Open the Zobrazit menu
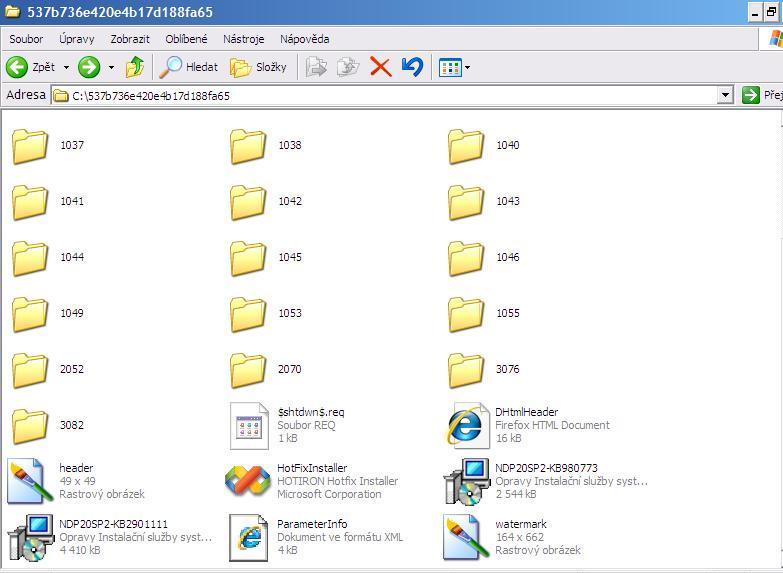This screenshot has width=783, height=573. tap(130, 39)
